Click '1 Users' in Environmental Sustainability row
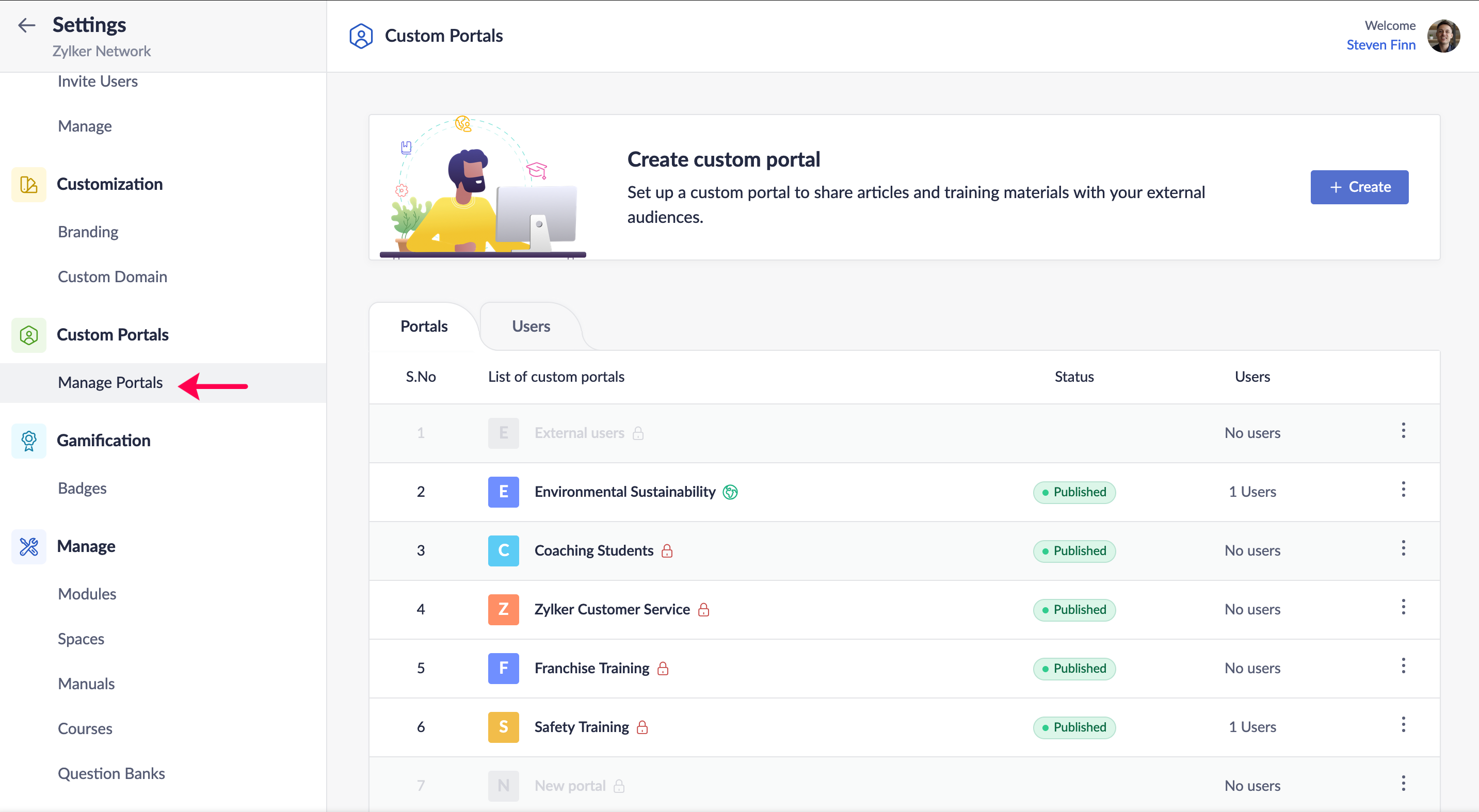Image resolution: width=1479 pixels, height=812 pixels. [1252, 492]
